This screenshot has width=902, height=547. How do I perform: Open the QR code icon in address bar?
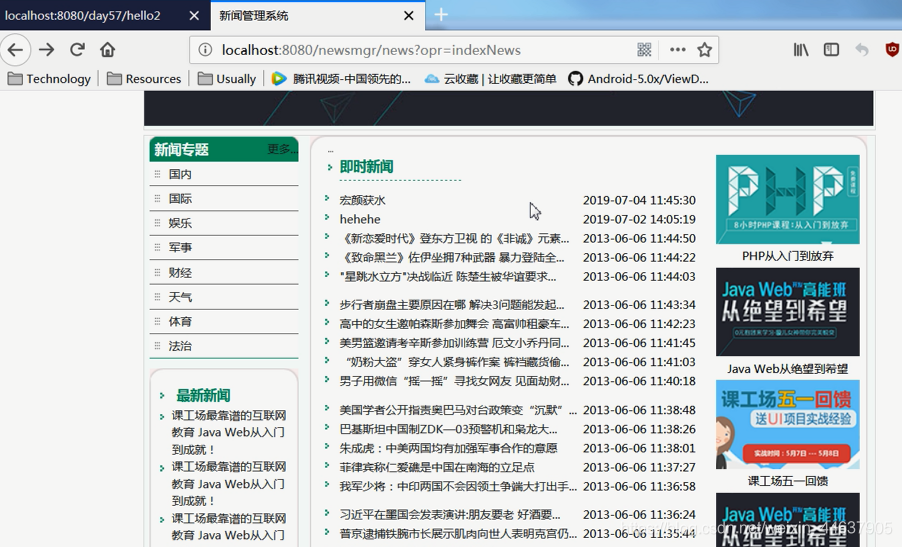point(644,50)
